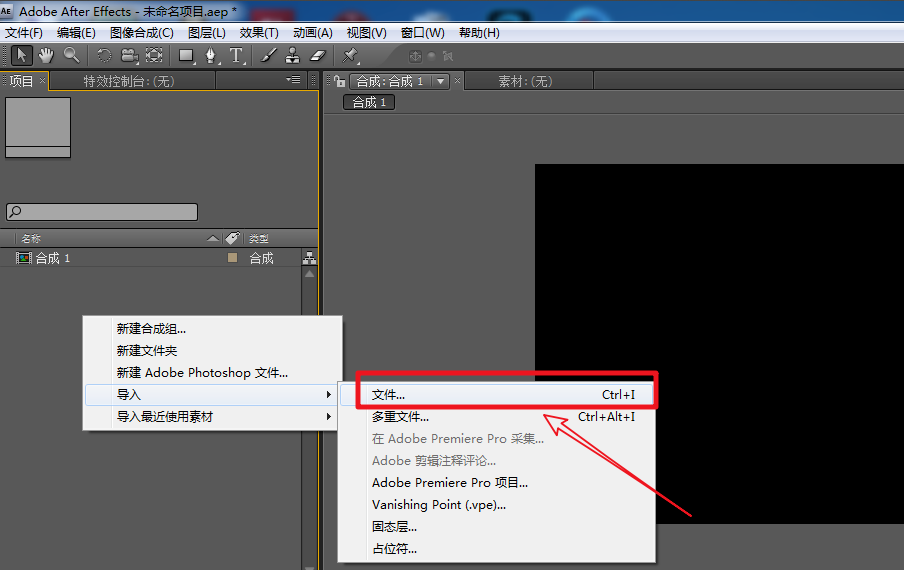Click the project panel search field
904x570 pixels.
pyautogui.click(x=102, y=212)
